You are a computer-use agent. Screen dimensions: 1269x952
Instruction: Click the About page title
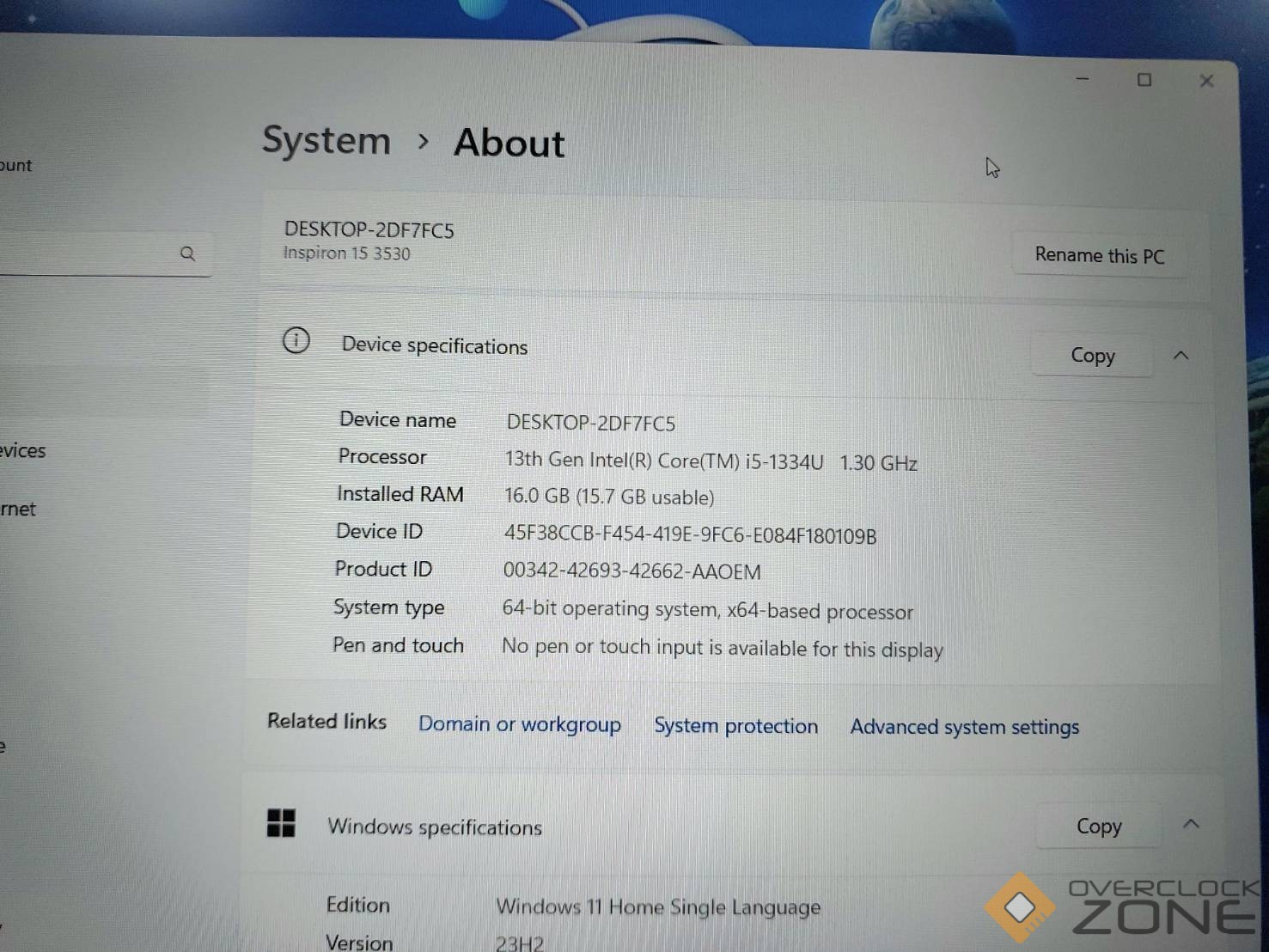click(509, 143)
